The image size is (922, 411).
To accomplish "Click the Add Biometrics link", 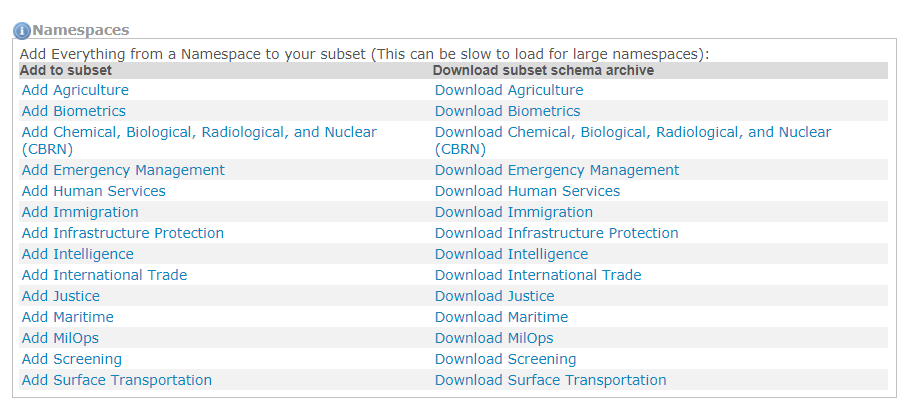I will click(74, 111).
